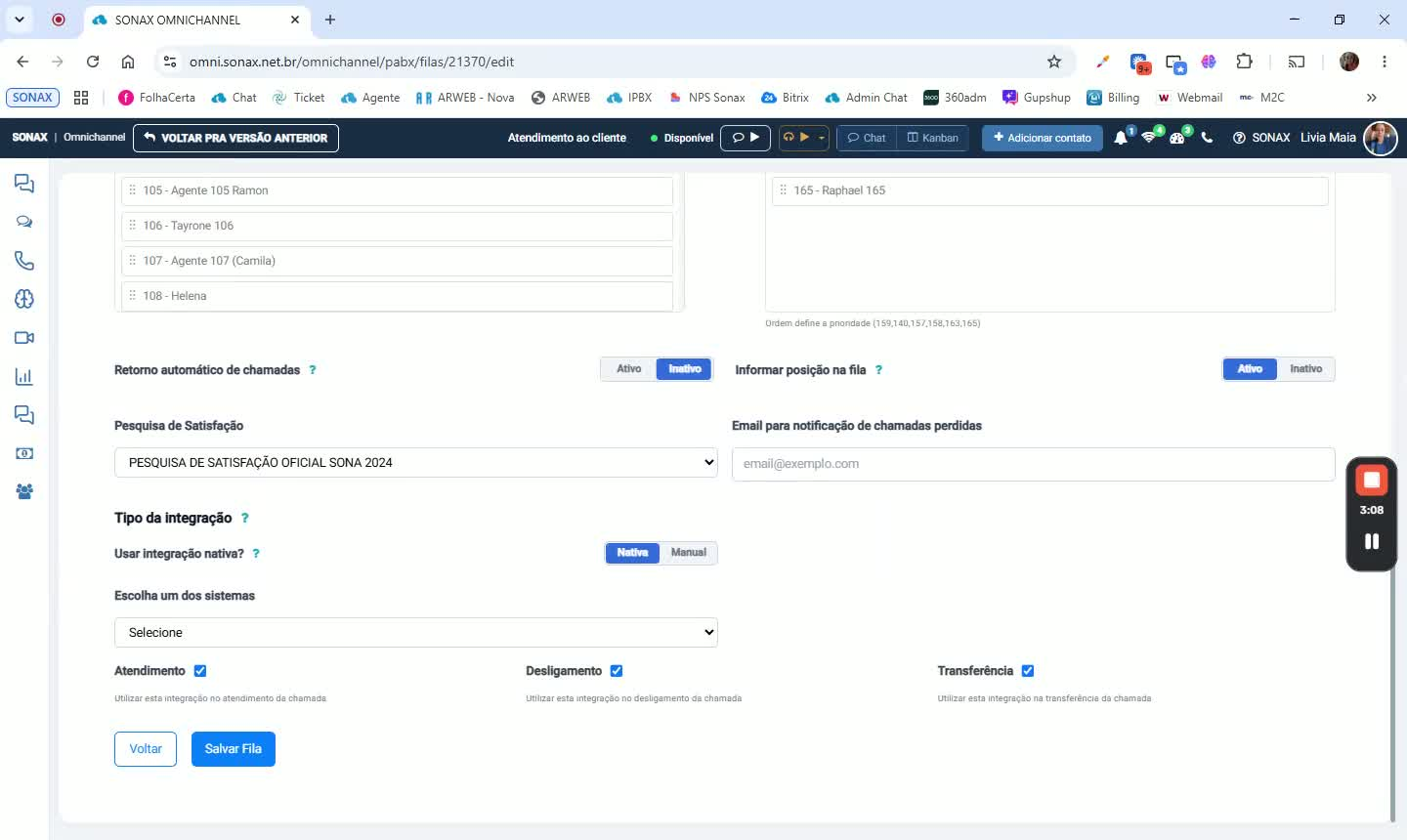1407x840 pixels.
Task: Uncheck the Desligamento checkbox
Action: click(x=617, y=671)
